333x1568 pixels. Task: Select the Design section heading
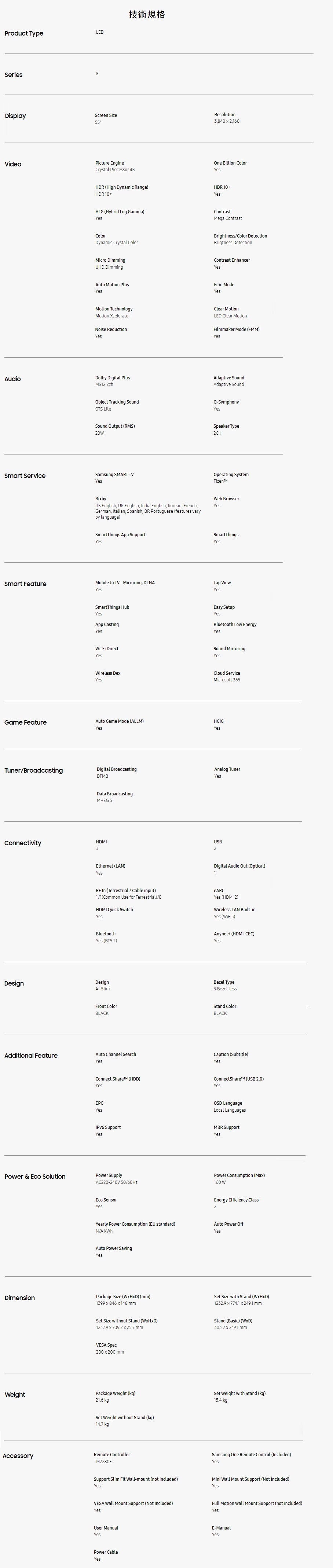tap(14, 984)
